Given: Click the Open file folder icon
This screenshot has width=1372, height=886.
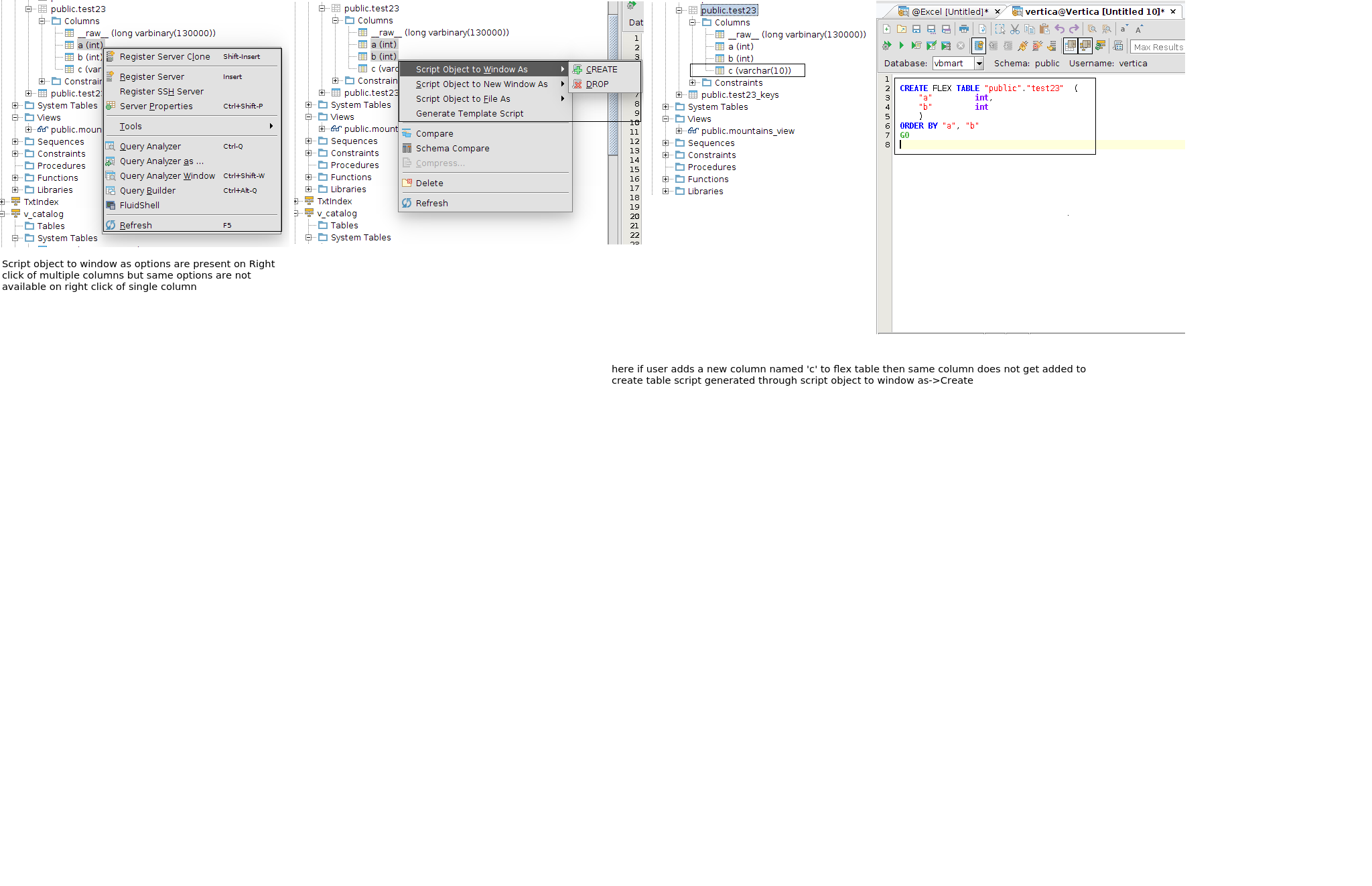Looking at the screenshot, I should point(902,29).
